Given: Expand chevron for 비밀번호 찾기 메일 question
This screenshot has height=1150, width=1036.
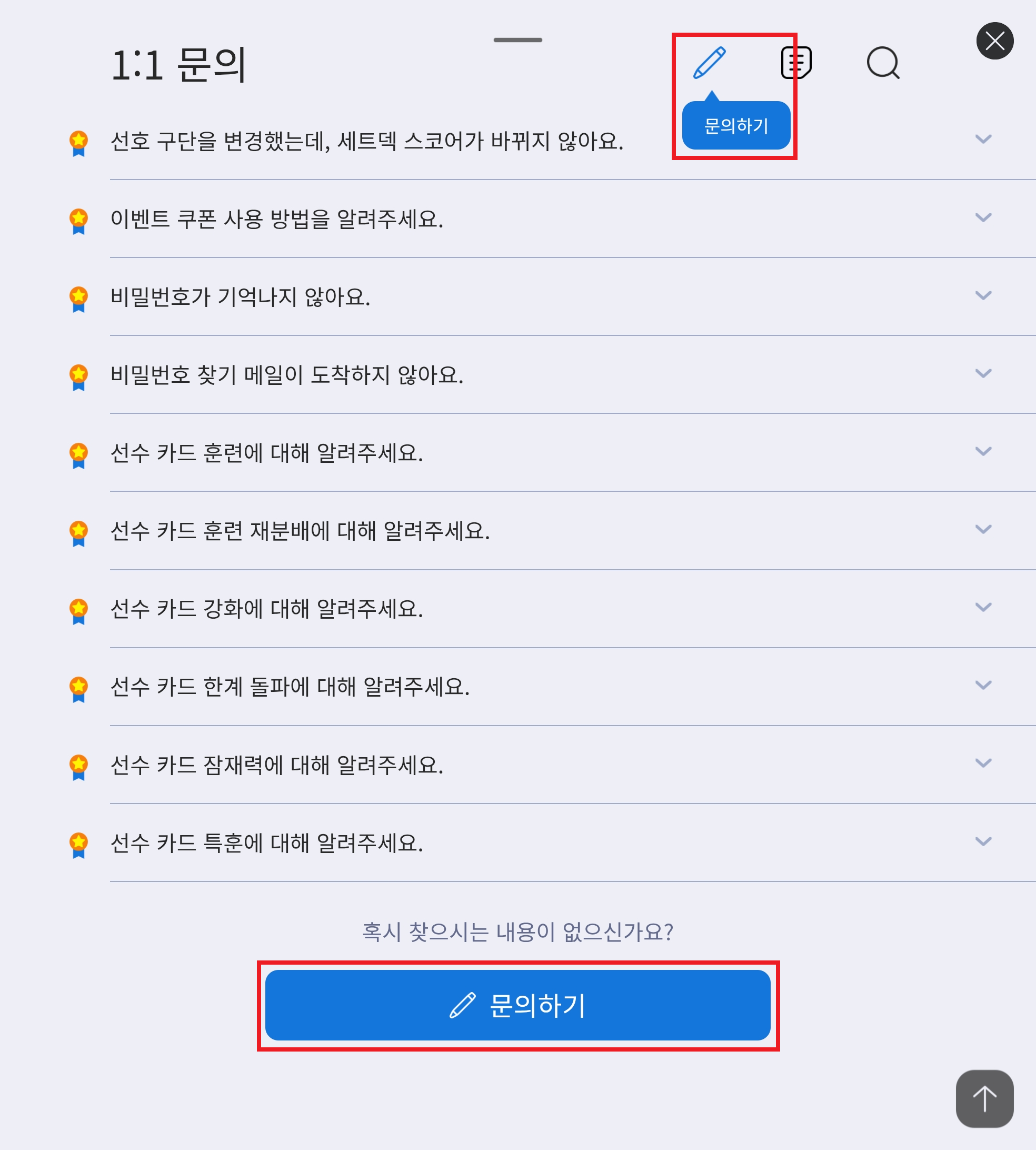Looking at the screenshot, I should [x=983, y=373].
